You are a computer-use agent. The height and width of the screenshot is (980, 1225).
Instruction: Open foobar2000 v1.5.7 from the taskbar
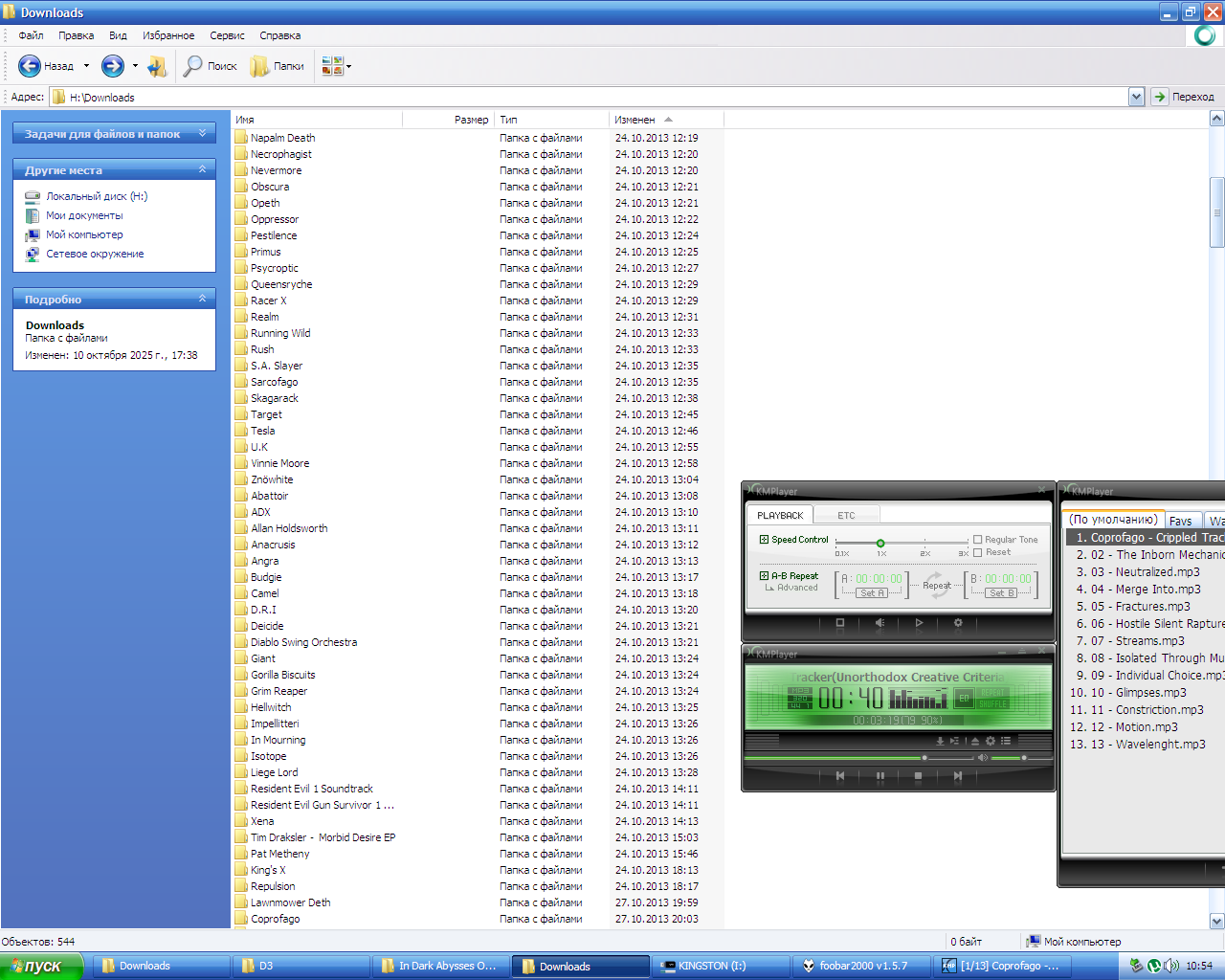(863, 966)
